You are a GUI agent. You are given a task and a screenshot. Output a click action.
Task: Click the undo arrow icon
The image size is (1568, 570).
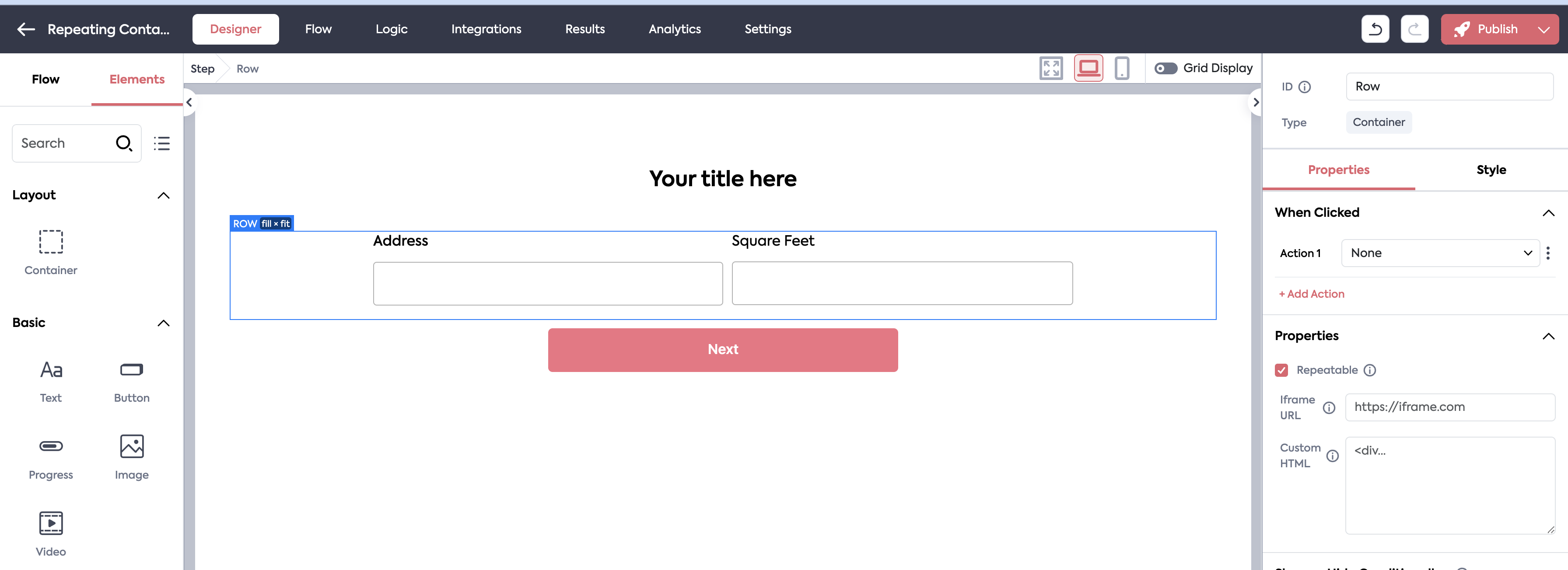[1375, 29]
